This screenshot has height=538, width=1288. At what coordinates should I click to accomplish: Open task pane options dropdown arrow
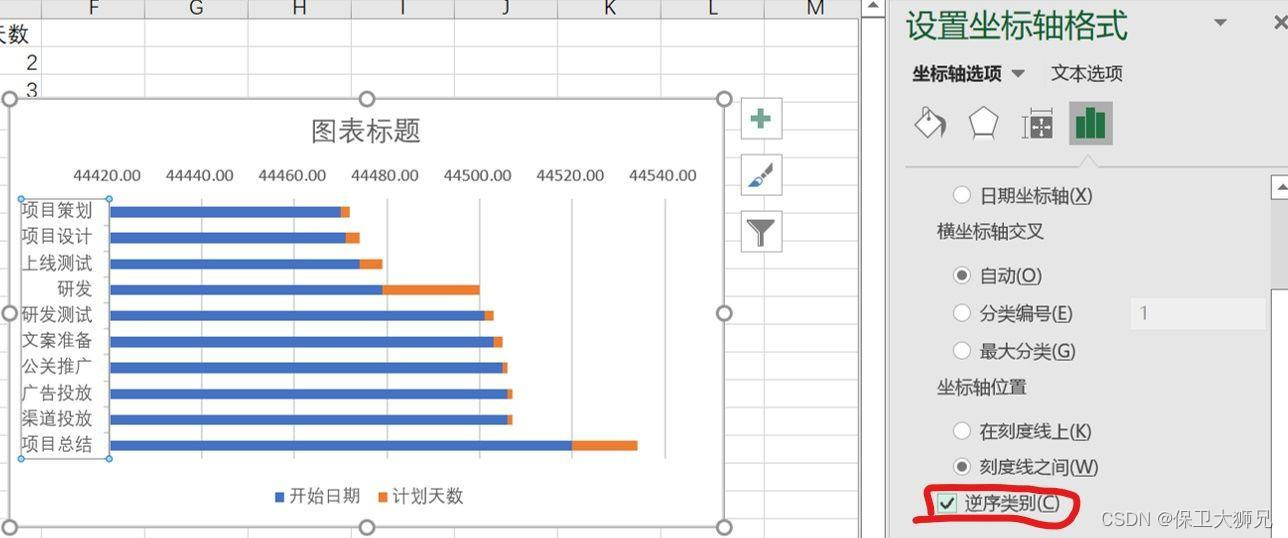1220,23
